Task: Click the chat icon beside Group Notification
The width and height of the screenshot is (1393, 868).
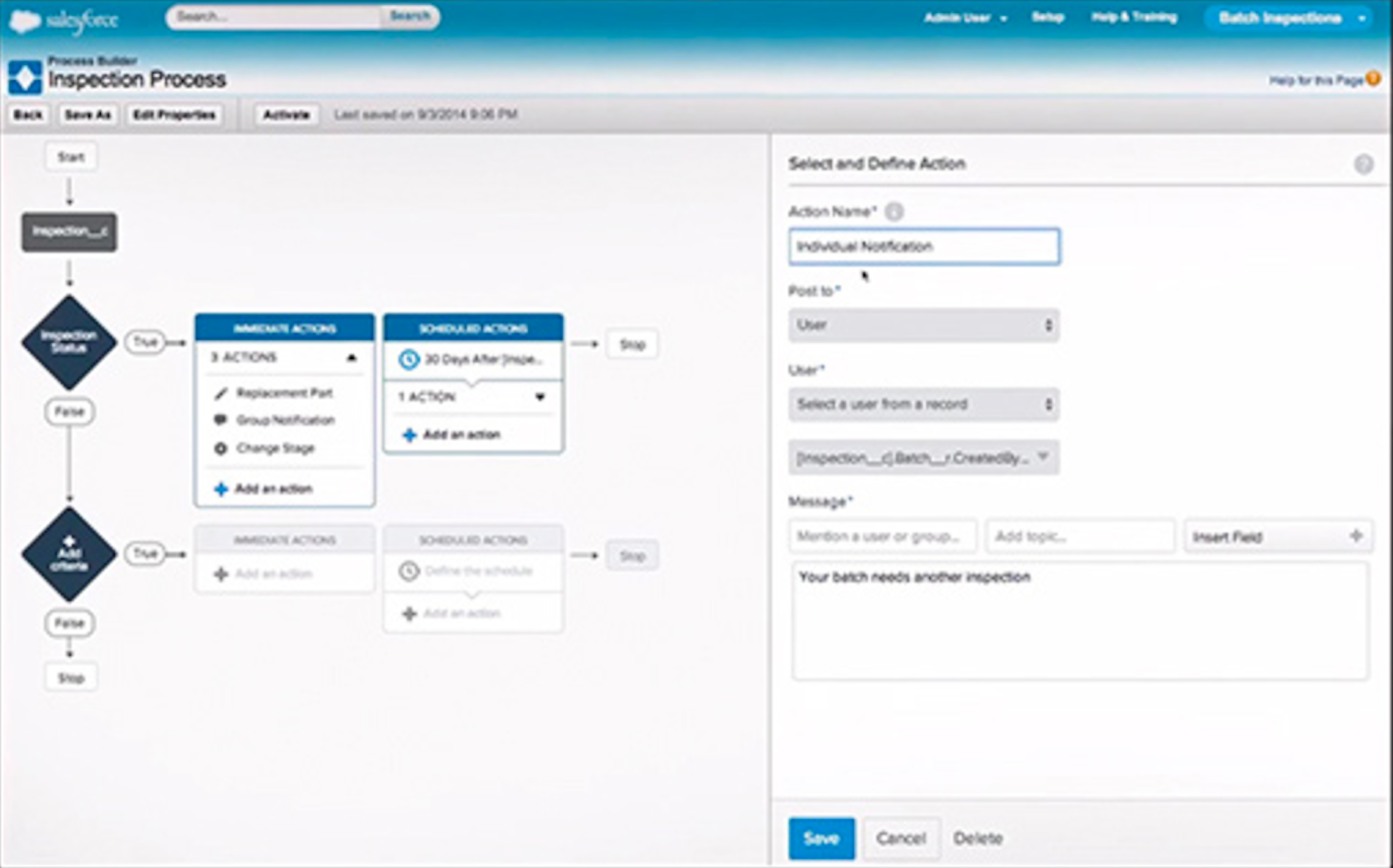Action: 221,420
